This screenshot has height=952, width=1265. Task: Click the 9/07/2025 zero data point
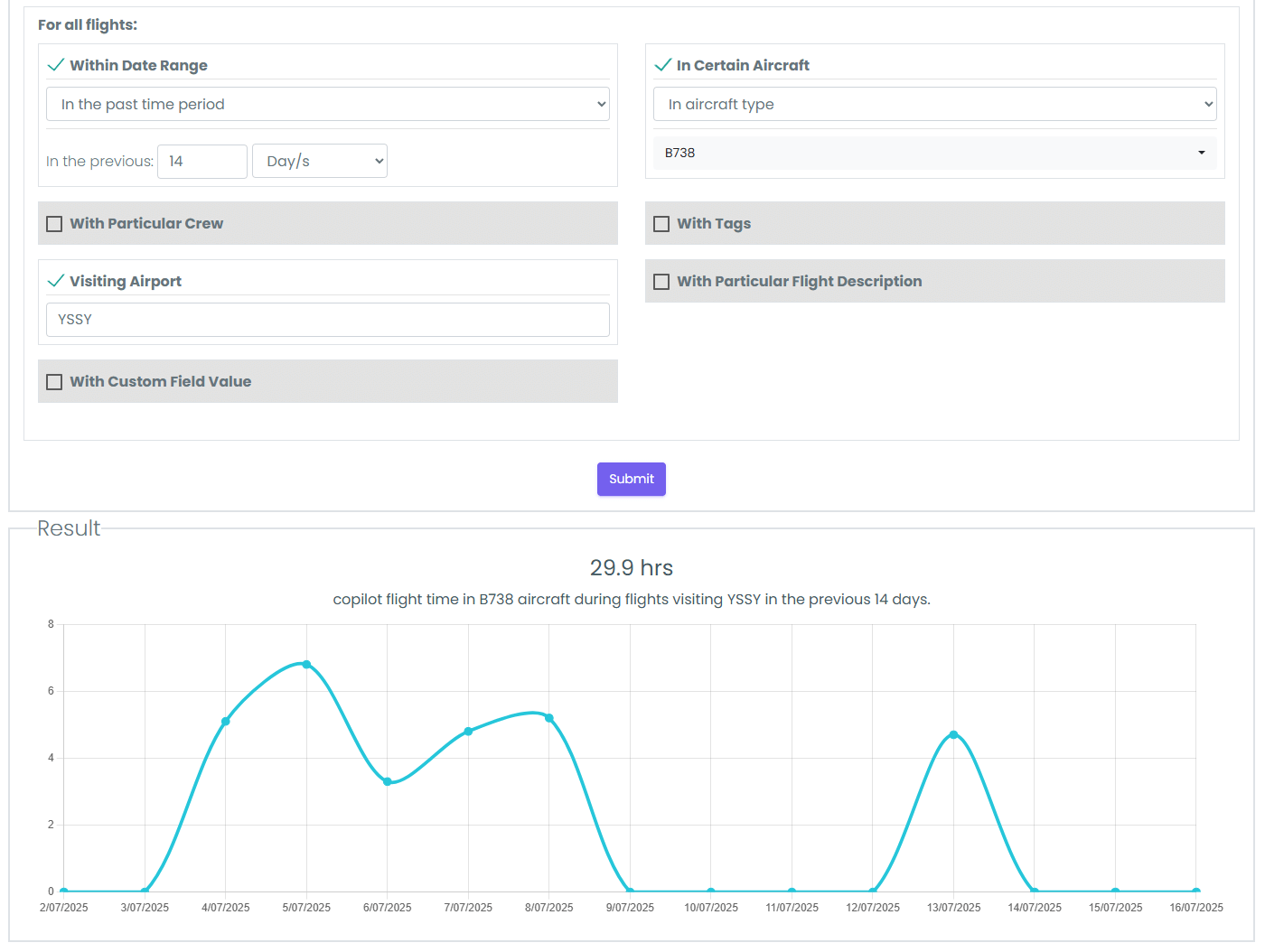click(630, 891)
